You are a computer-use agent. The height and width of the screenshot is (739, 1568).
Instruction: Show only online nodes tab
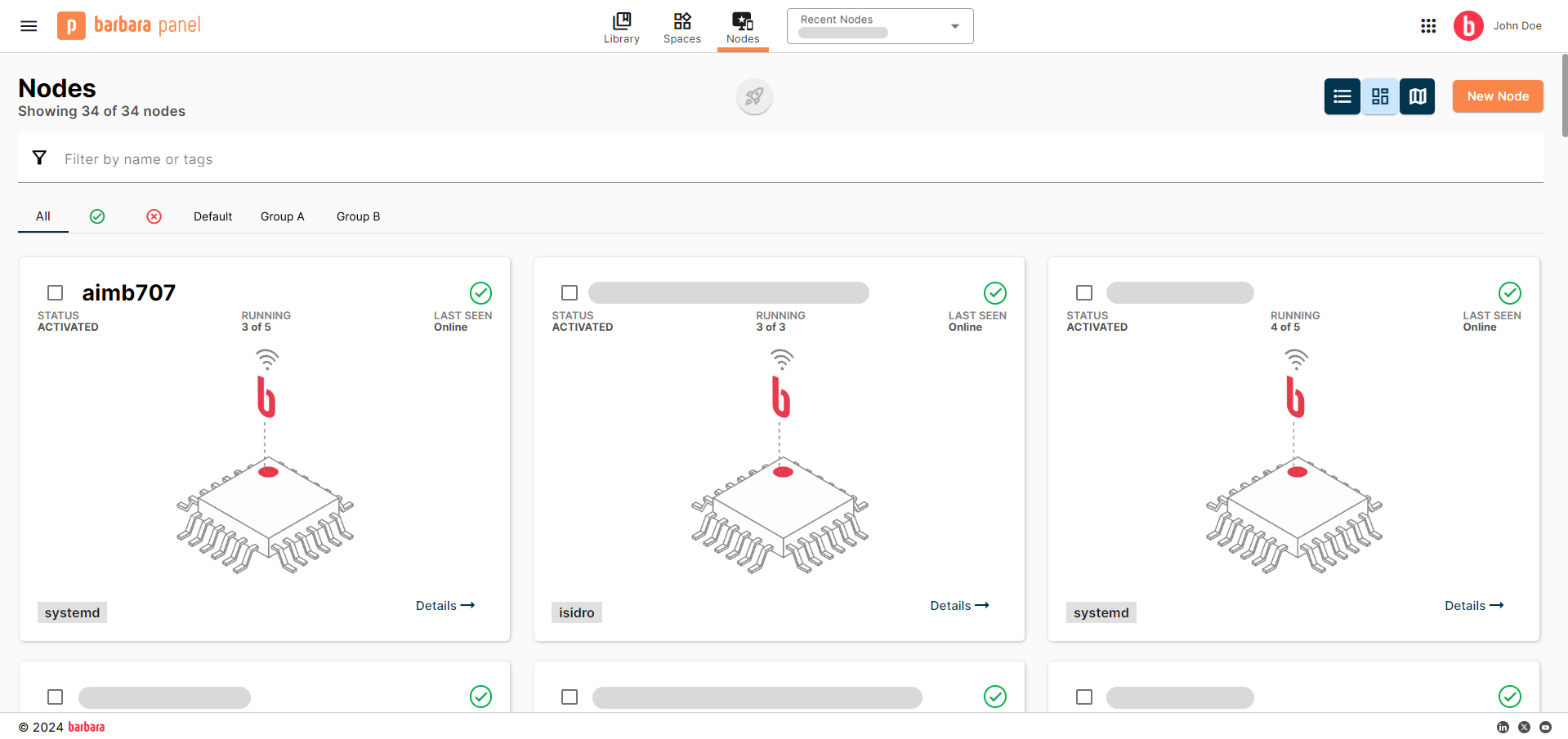97,216
